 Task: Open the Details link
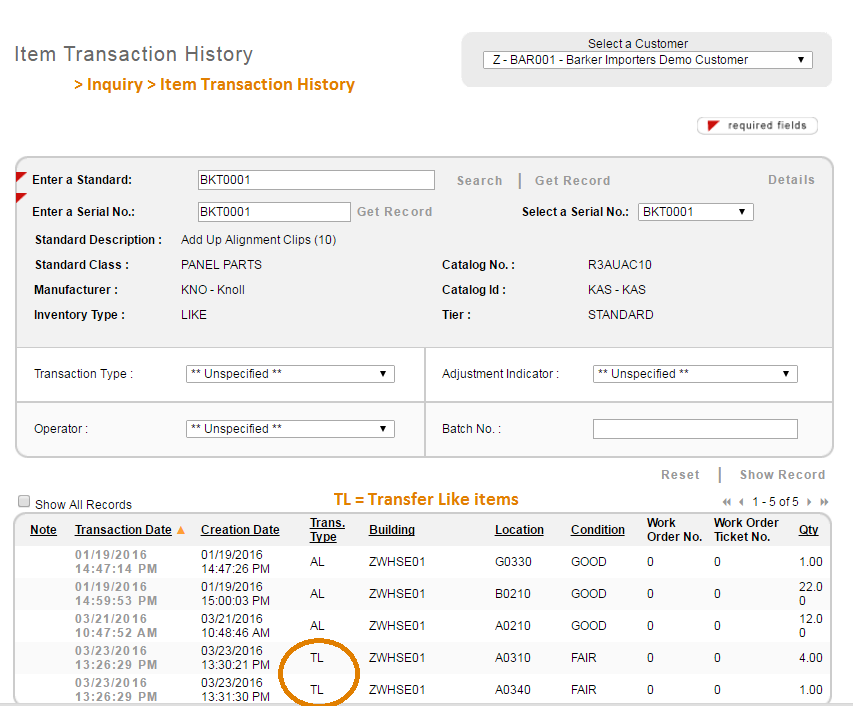click(x=791, y=180)
